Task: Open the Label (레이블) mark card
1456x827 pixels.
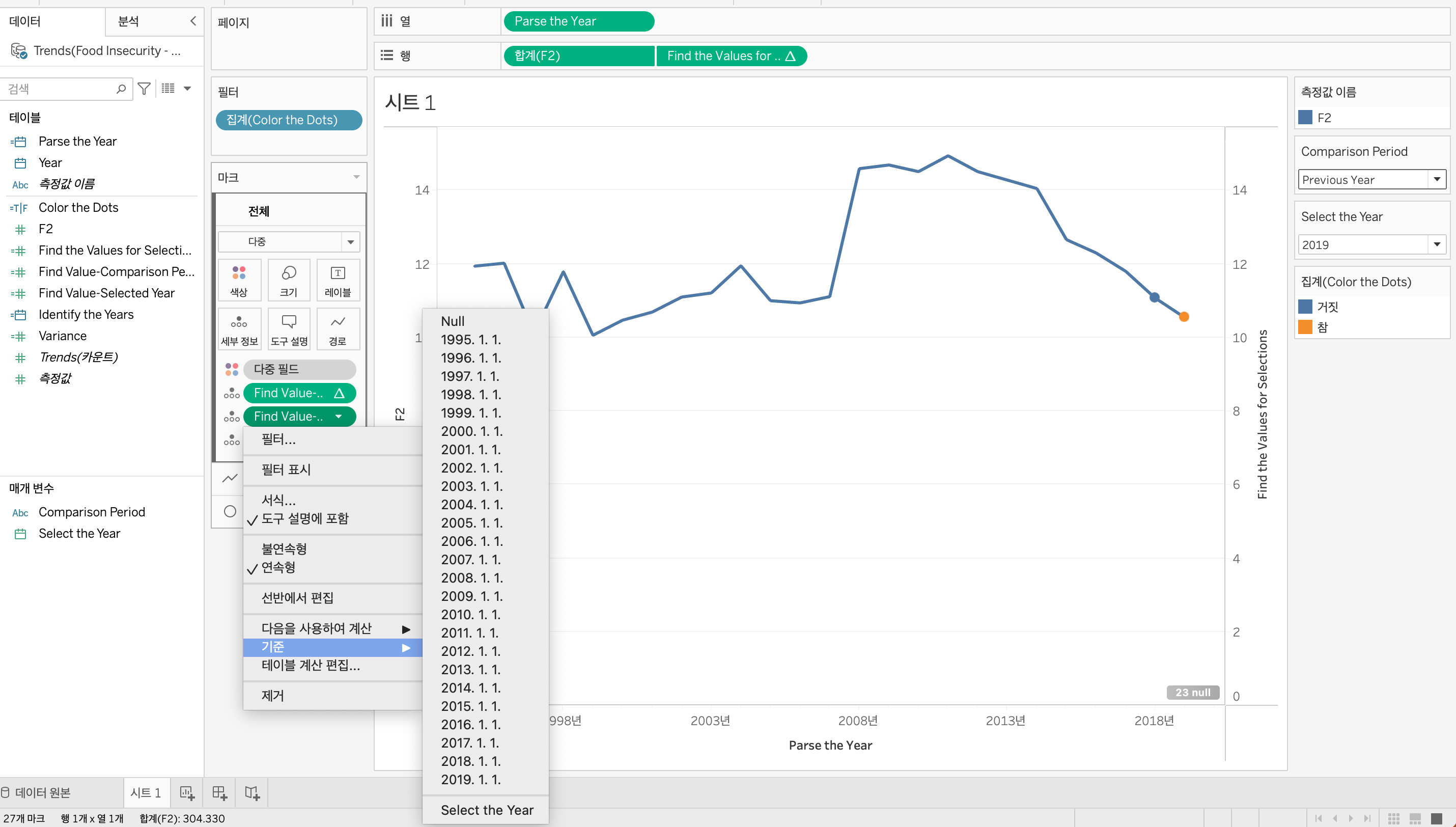Action: click(x=338, y=281)
